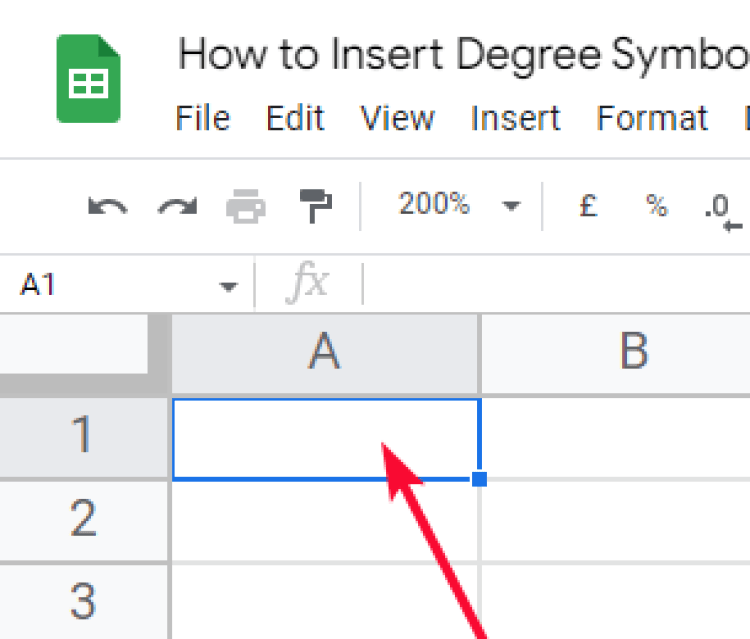The image size is (750, 639).
Task: Select column A header
Action: pos(325,353)
